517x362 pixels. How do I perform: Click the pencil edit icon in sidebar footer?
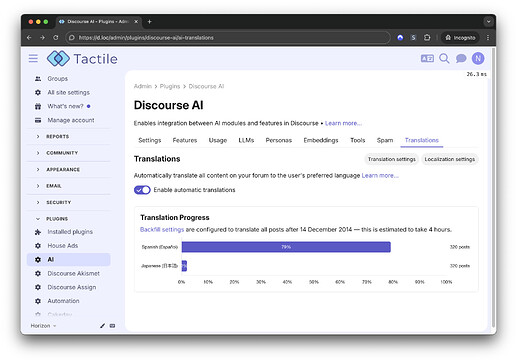pos(102,326)
